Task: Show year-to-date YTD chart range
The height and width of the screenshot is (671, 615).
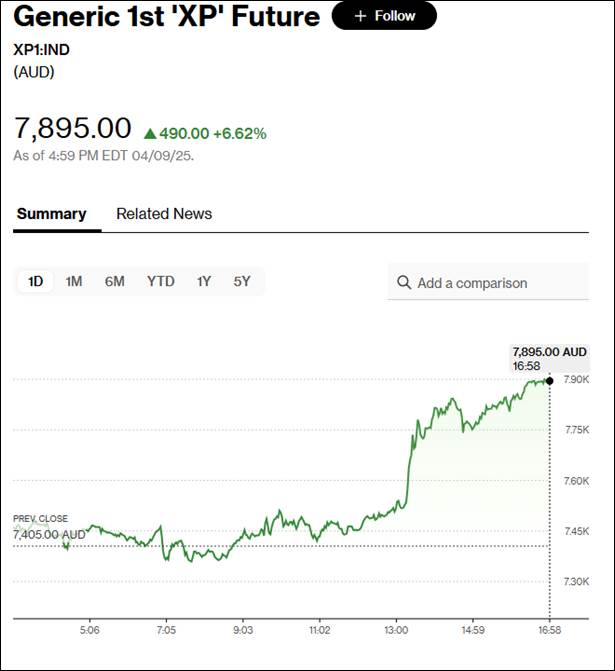Action: point(160,281)
